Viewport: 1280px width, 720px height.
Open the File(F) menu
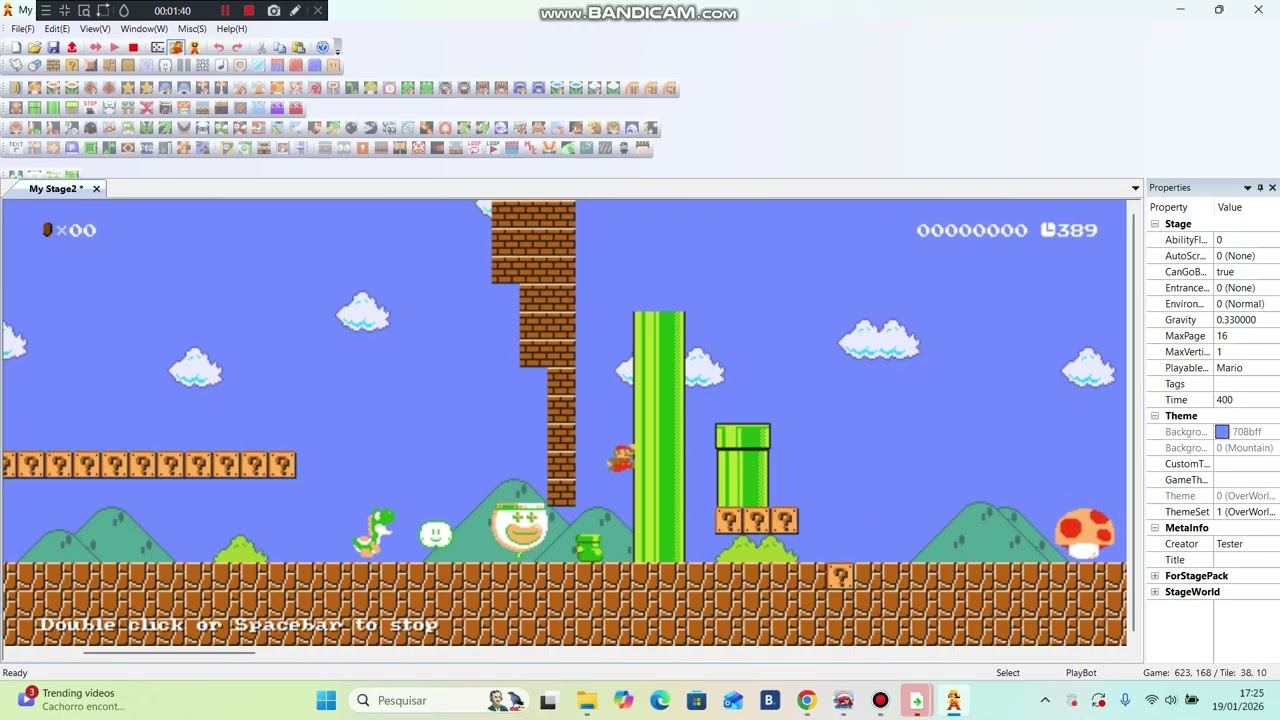[x=23, y=29]
